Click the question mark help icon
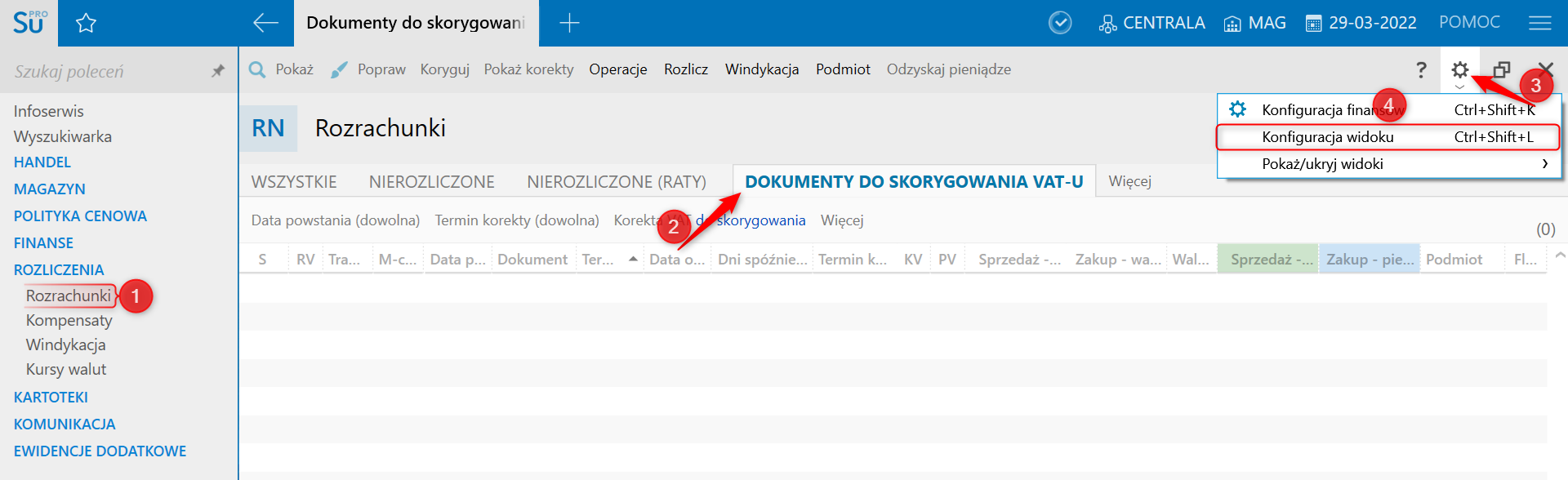 [1421, 70]
